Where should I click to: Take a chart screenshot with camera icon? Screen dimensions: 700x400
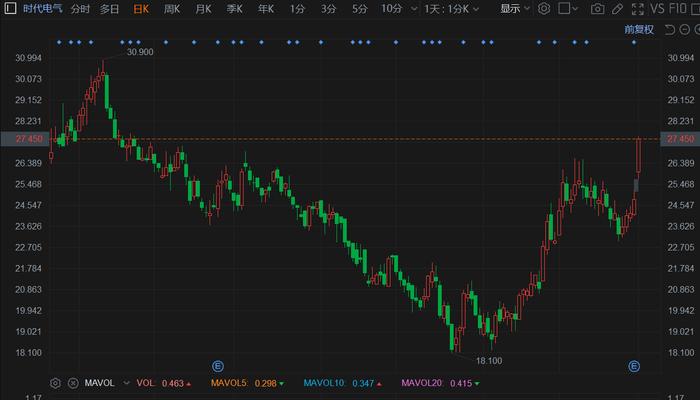[597, 9]
